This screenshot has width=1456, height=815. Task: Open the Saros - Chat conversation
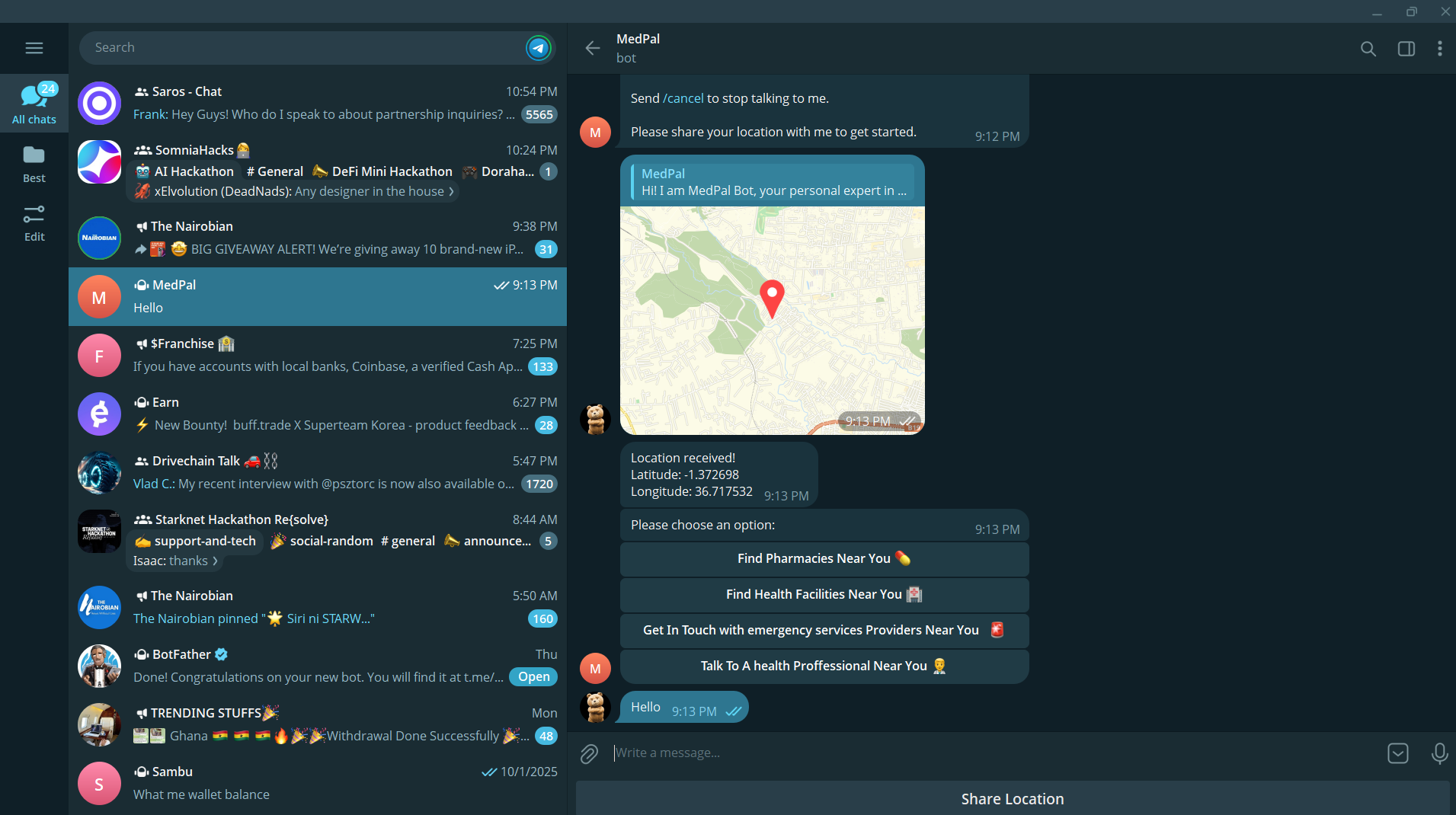318,103
